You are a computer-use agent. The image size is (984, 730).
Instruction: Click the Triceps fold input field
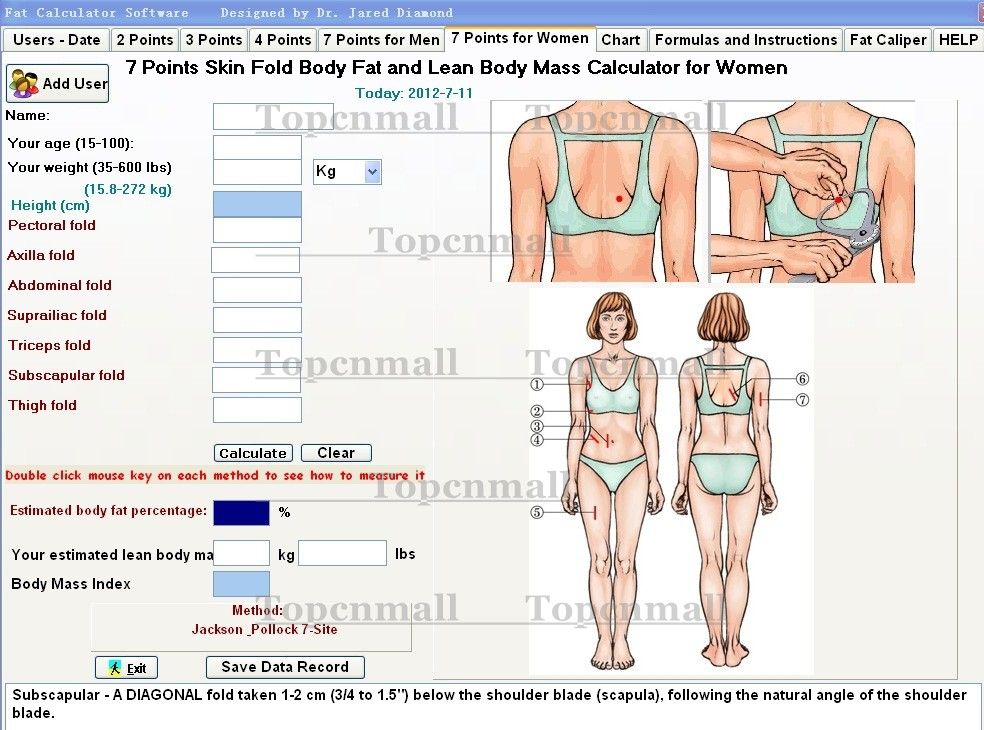click(x=257, y=350)
